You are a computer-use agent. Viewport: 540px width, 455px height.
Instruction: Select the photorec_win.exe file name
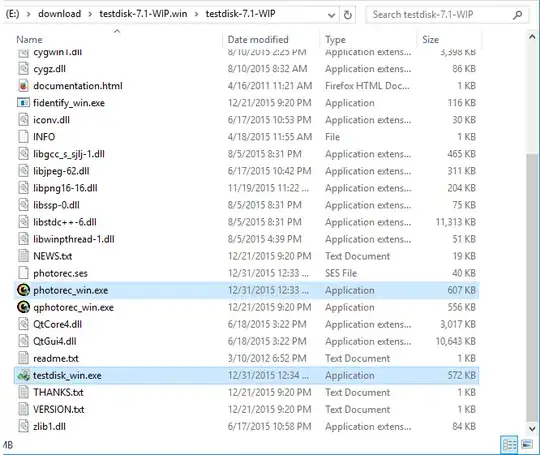pos(71,290)
